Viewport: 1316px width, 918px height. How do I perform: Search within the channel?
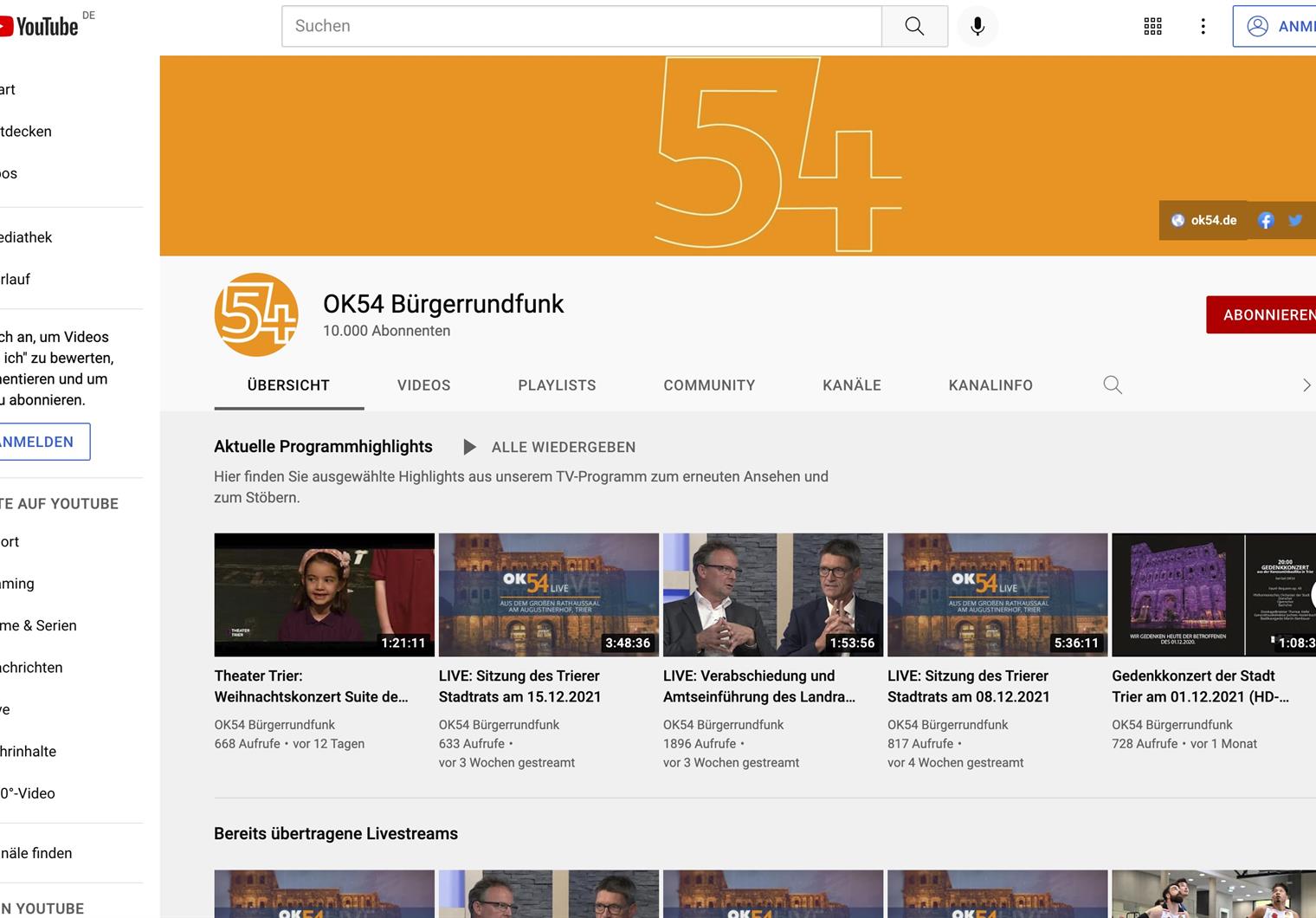(1113, 385)
